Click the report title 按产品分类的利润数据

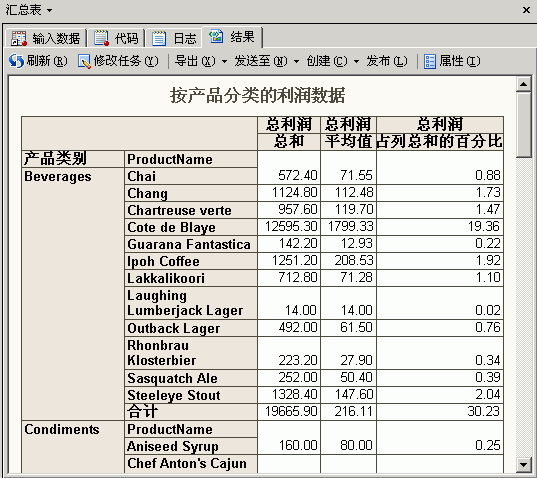[258, 95]
